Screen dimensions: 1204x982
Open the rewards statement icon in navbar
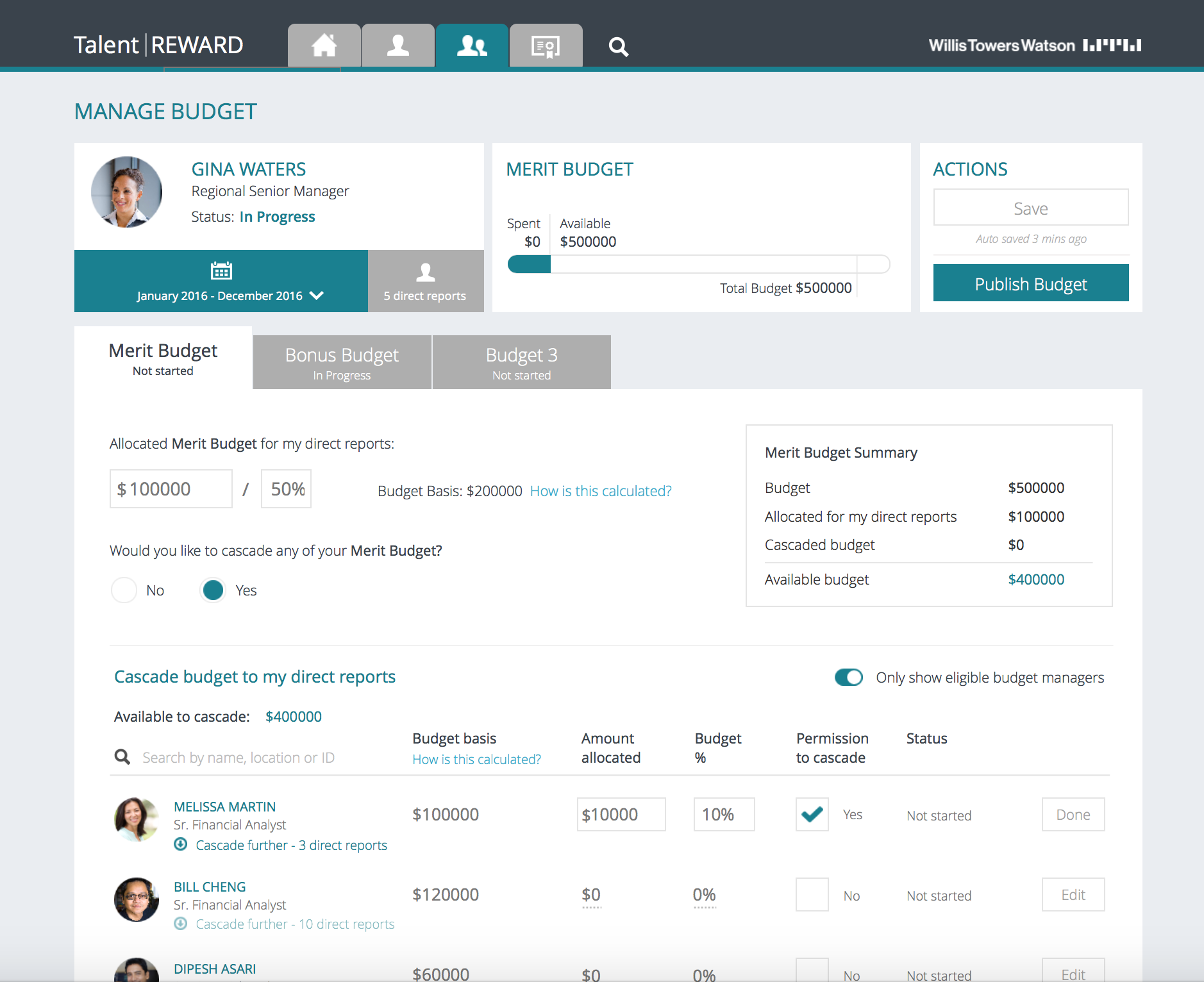pyautogui.click(x=546, y=45)
